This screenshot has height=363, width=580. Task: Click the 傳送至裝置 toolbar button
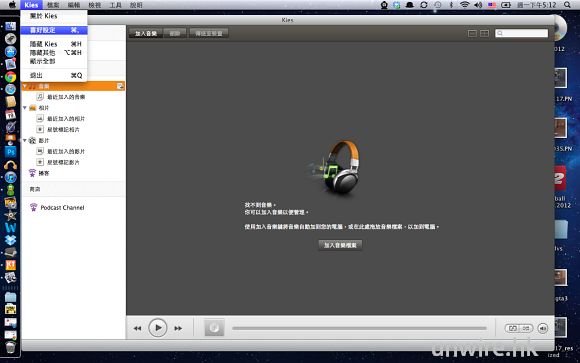pos(209,33)
